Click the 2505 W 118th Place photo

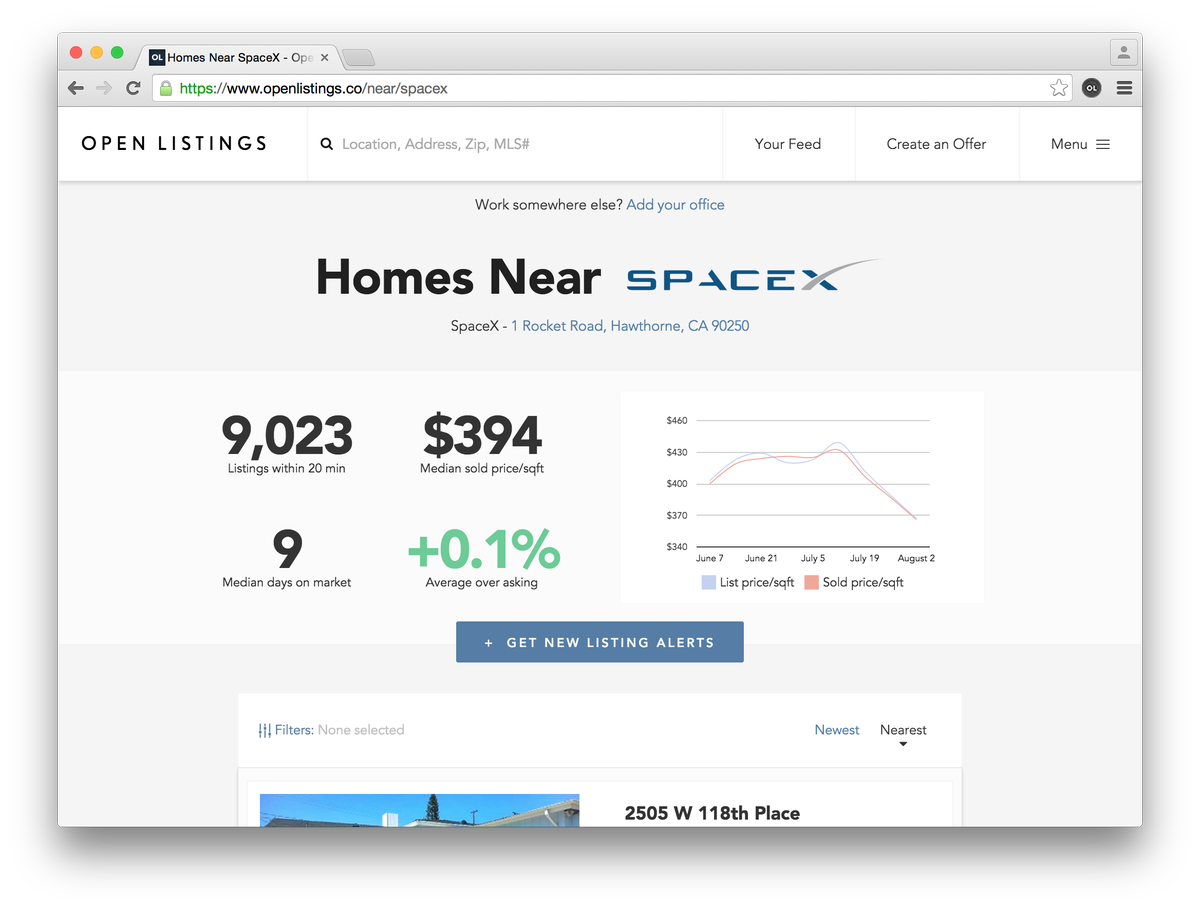(419, 810)
